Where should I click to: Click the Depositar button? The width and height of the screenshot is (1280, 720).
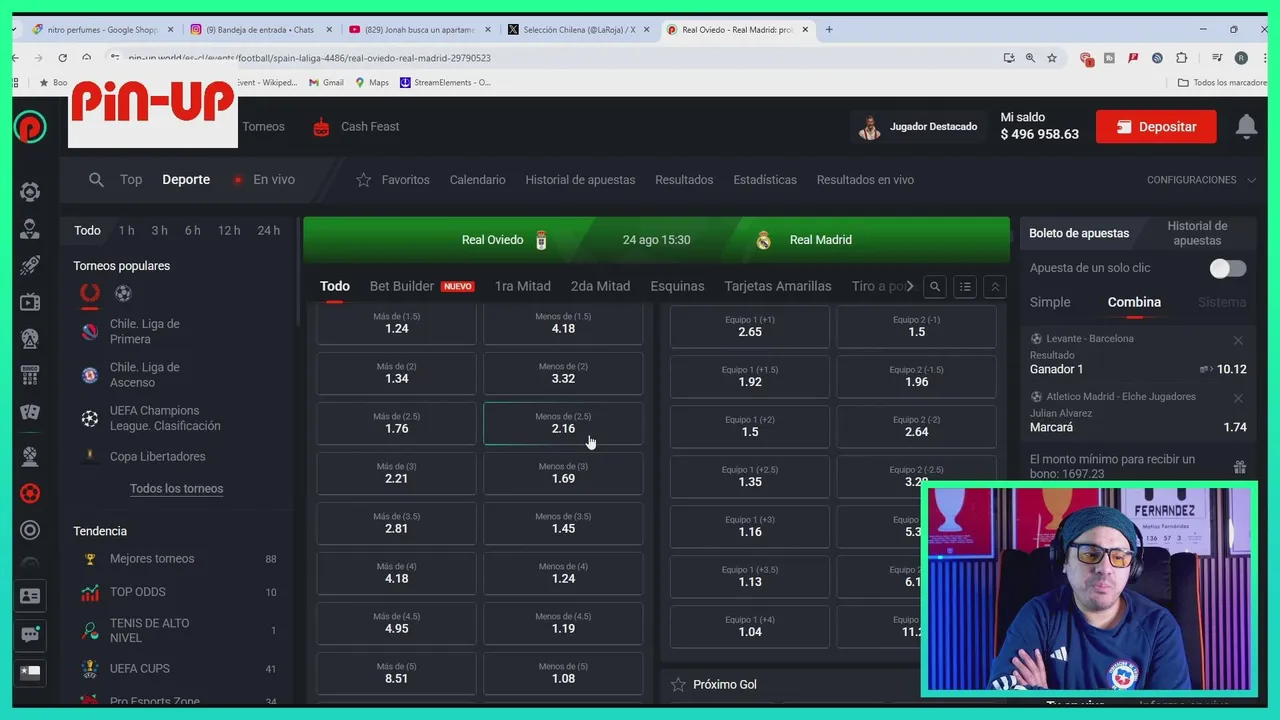(x=1156, y=127)
